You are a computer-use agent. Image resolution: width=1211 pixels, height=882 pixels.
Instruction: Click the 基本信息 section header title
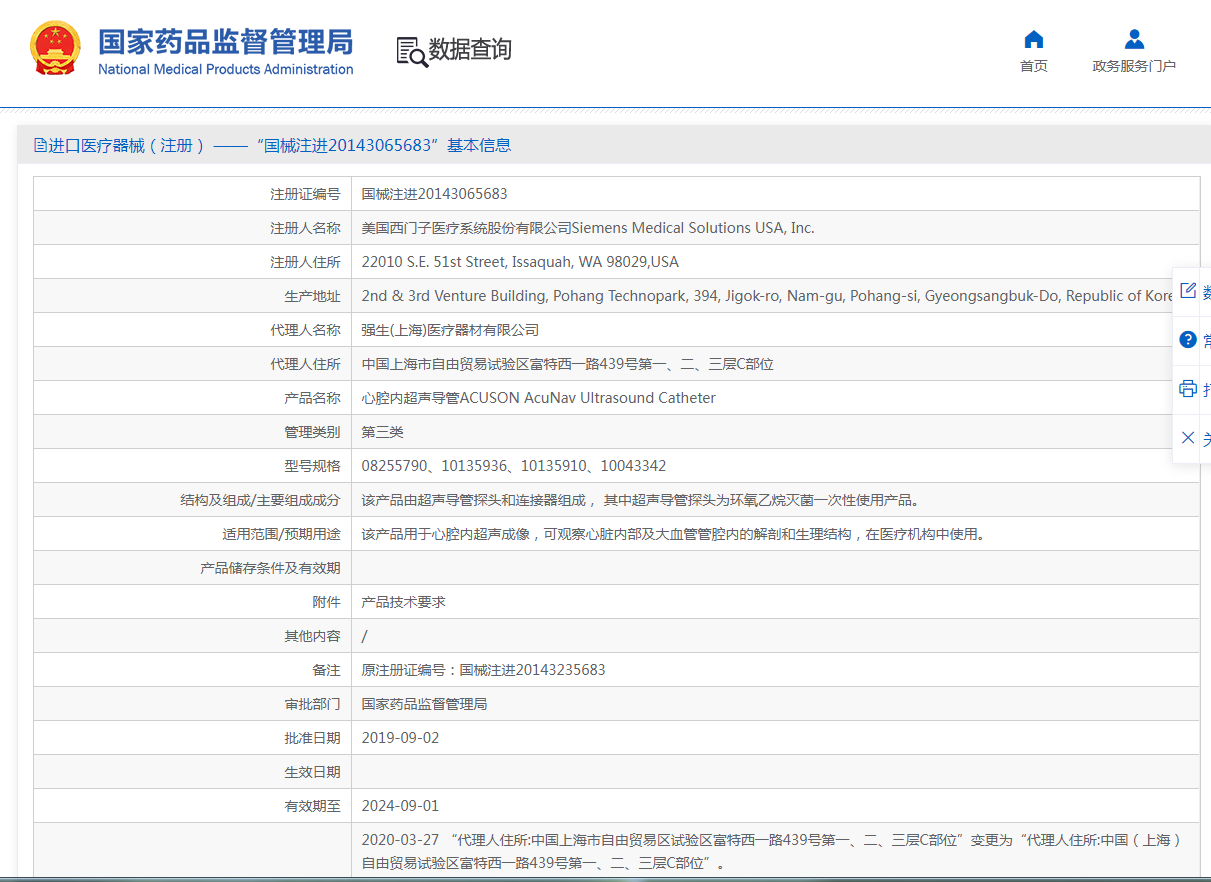tap(272, 145)
